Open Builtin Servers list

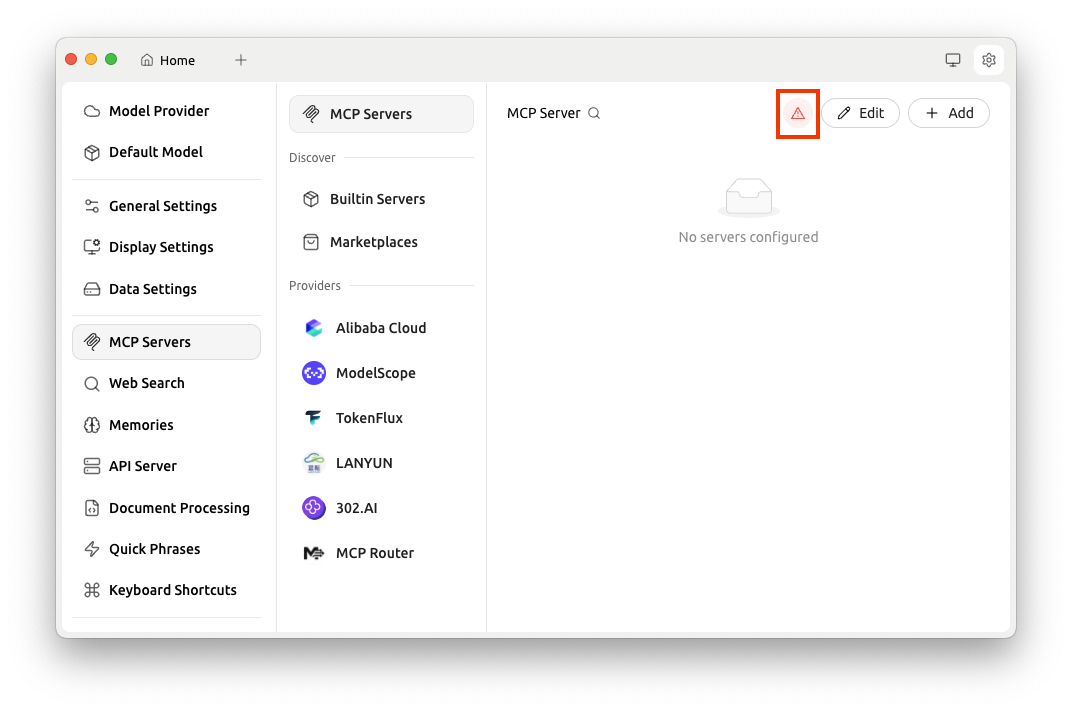(x=377, y=199)
